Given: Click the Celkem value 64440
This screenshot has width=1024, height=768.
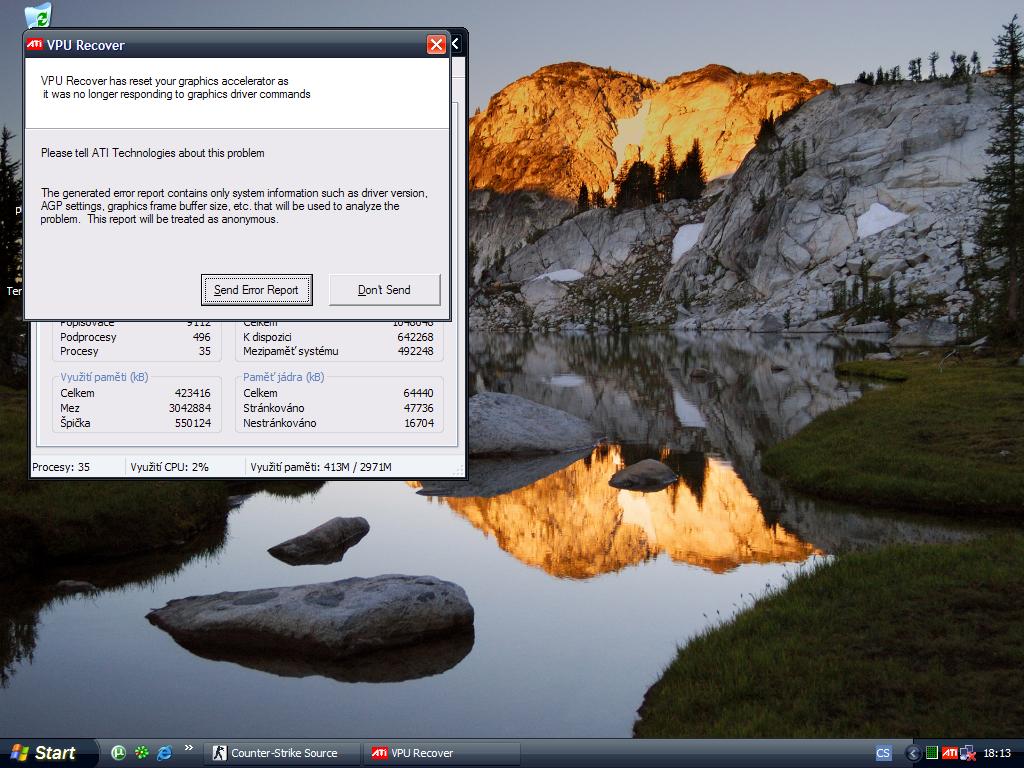Looking at the screenshot, I should [419, 393].
